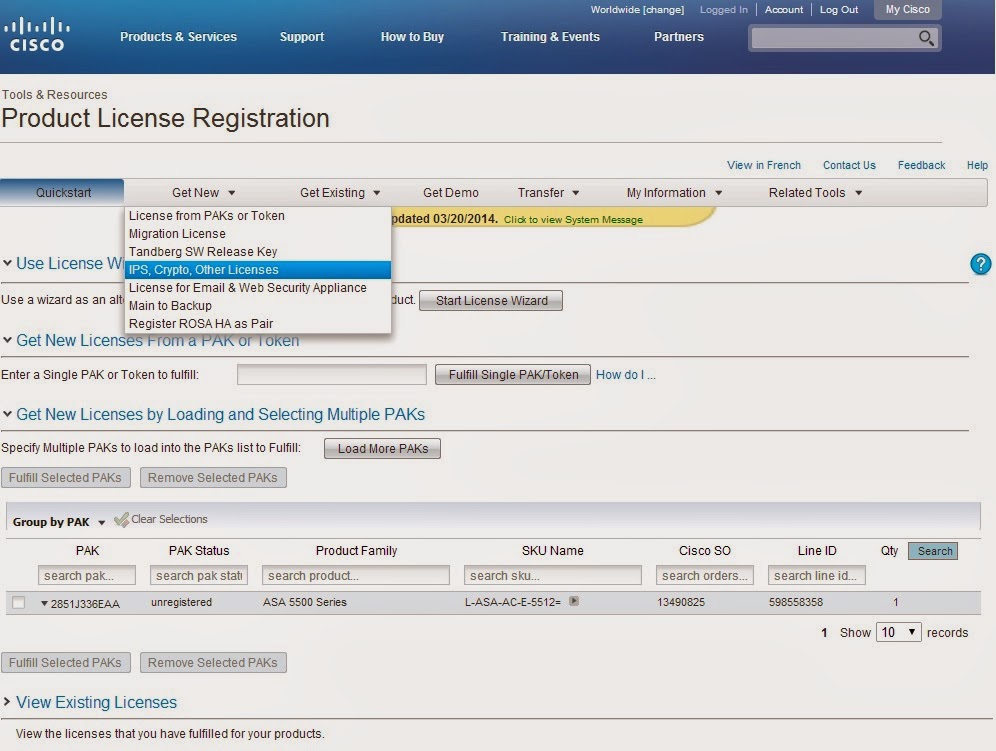Viewport: 996px width, 751px height.
Task: Click the Cisco logo
Action: coord(37,34)
